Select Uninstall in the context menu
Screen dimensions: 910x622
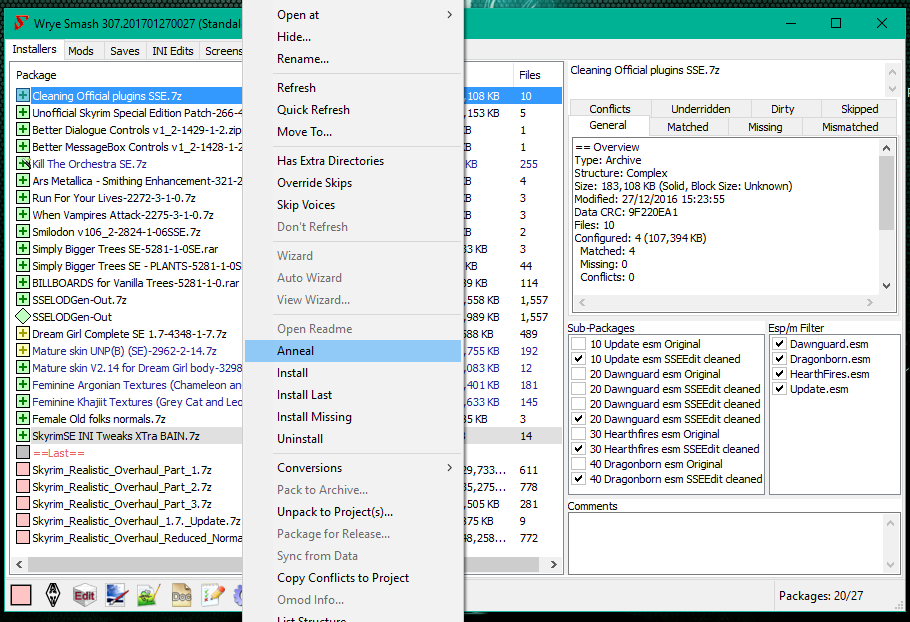click(300, 439)
